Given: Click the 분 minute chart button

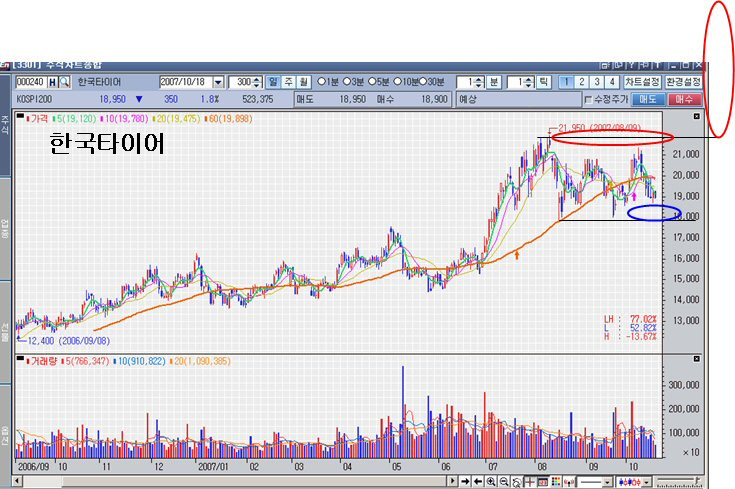Looking at the screenshot, I should pyautogui.click(x=494, y=82).
